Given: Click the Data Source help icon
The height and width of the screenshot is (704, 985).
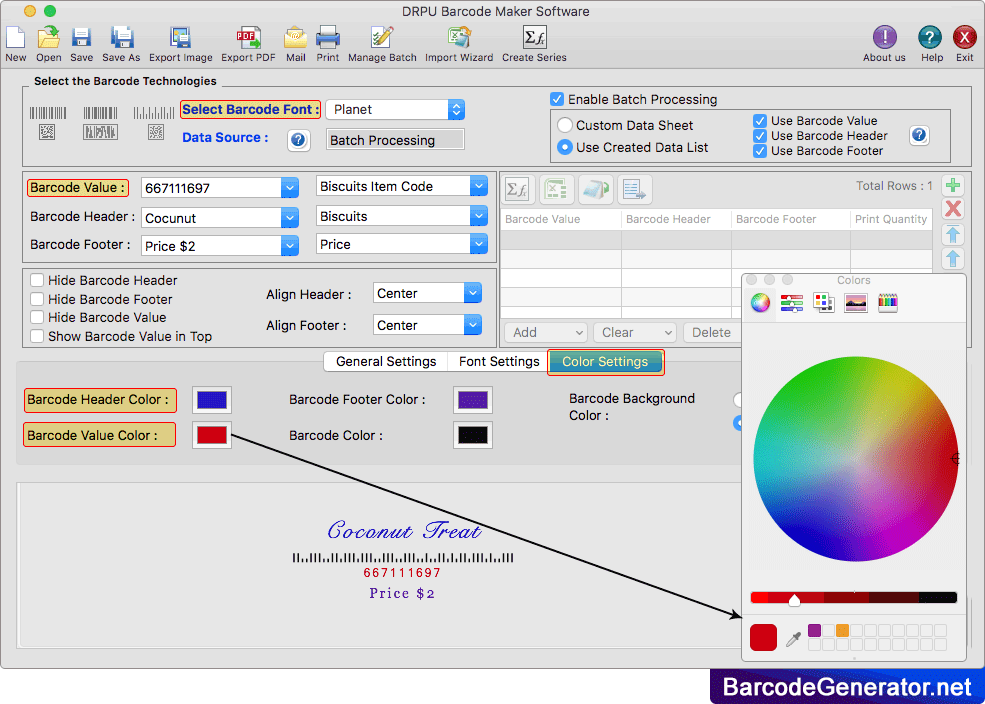Looking at the screenshot, I should (x=298, y=140).
